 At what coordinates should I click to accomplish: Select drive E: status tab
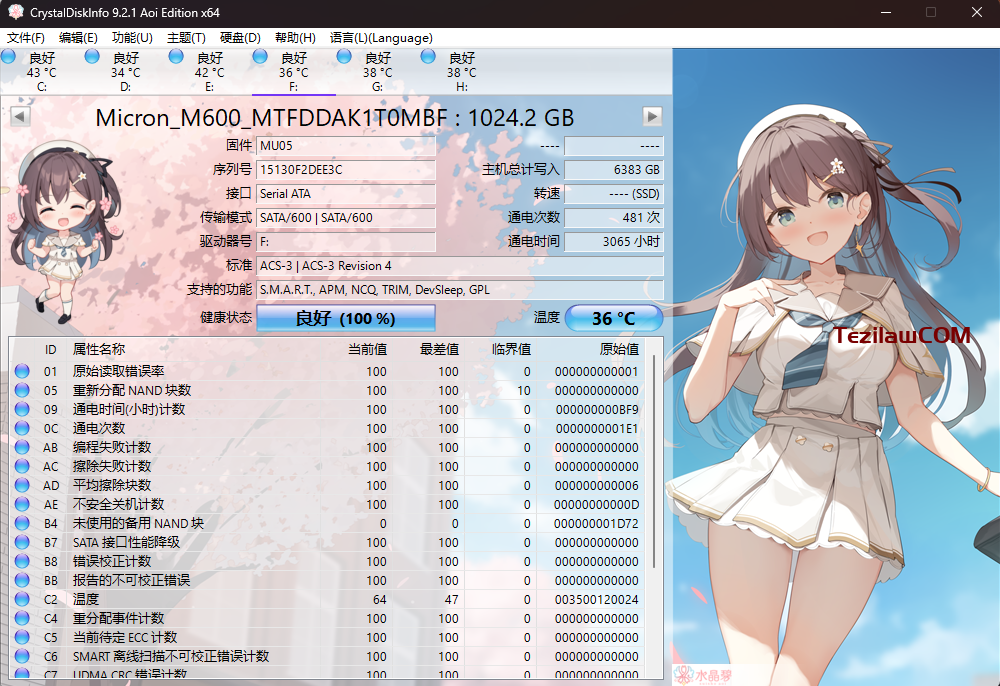[209, 71]
